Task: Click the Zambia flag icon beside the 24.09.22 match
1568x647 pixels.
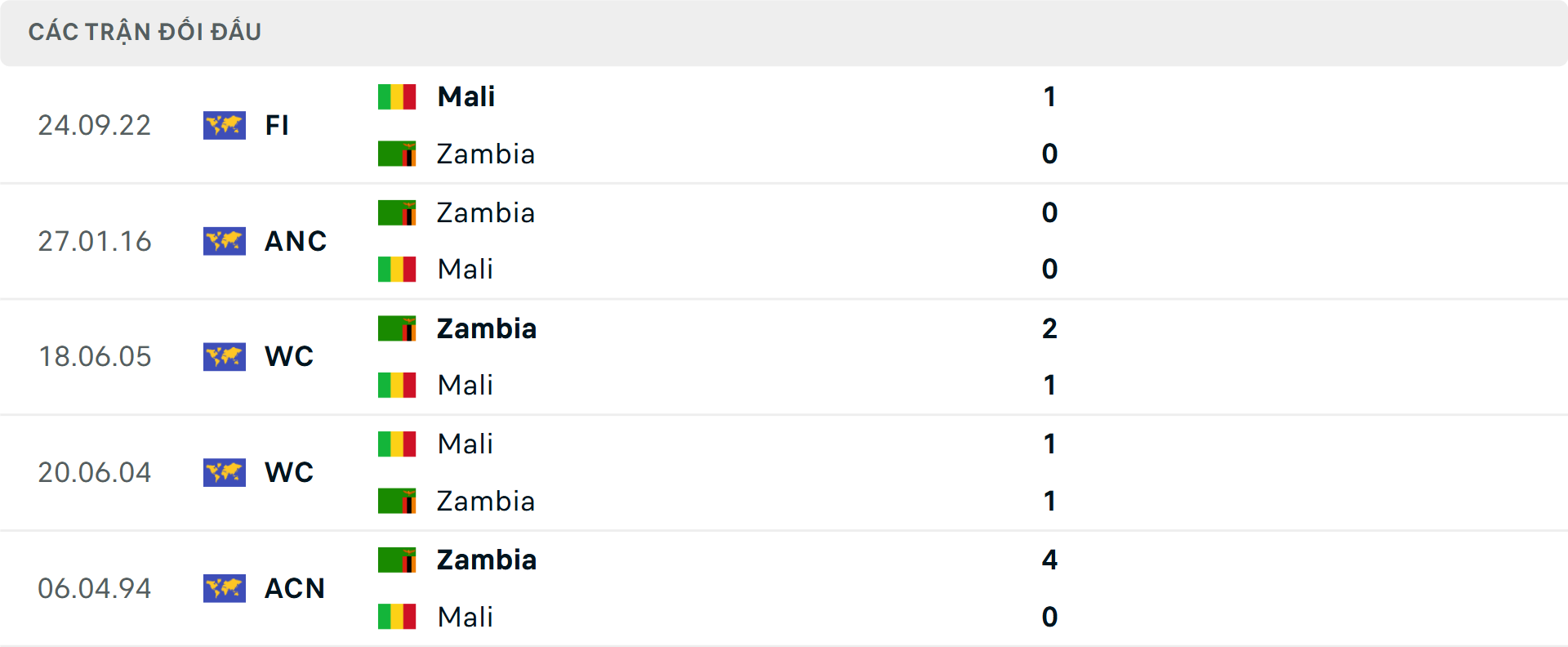Action: (398, 154)
